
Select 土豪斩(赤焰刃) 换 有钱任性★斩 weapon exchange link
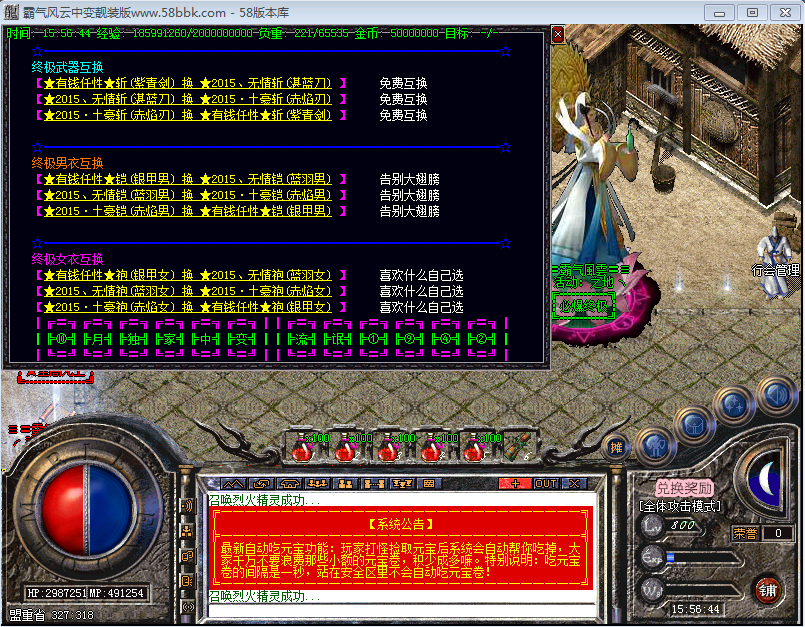(x=190, y=115)
